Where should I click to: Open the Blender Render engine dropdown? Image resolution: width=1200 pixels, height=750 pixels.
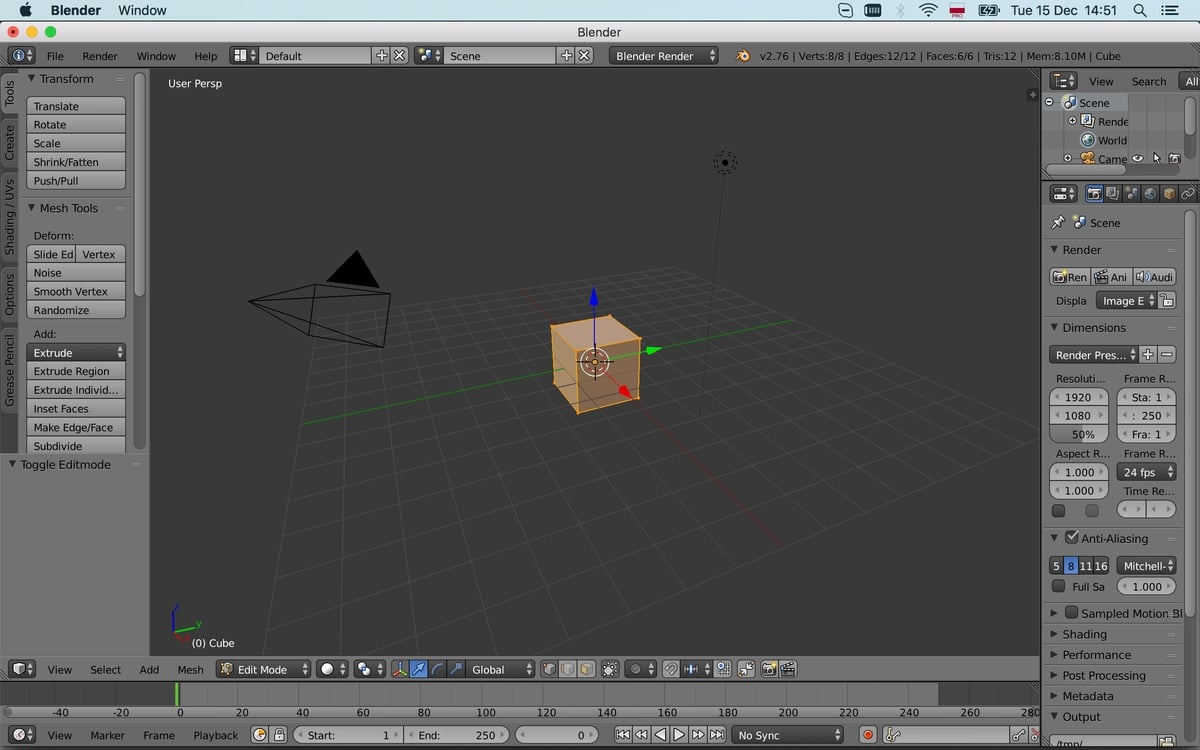[664, 56]
